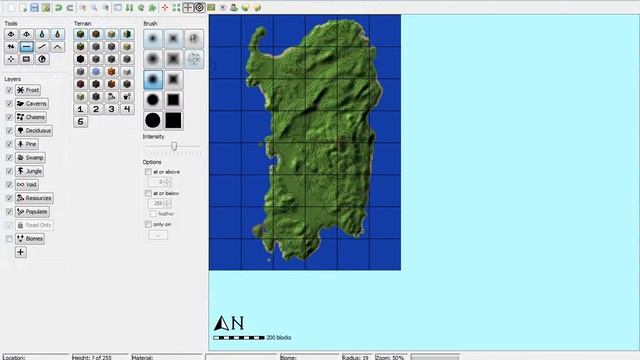
Task: Uncheck the Deciduous layer checkbox
Action: pyautogui.click(x=9, y=131)
